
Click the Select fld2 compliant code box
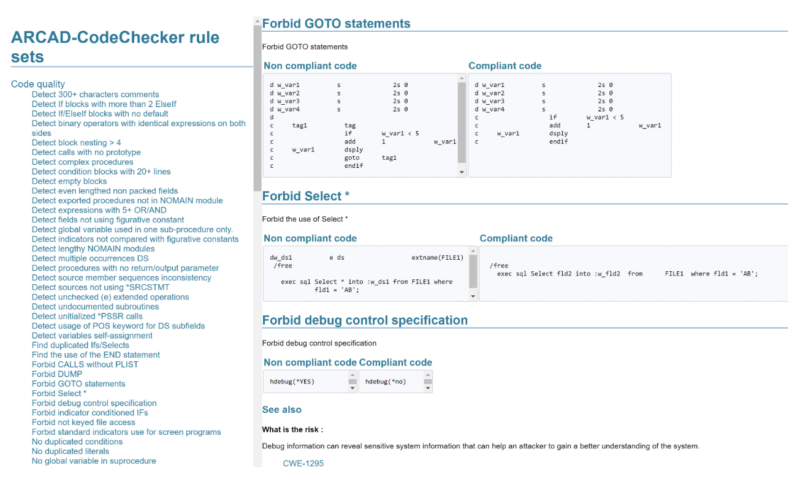[x=633, y=273]
